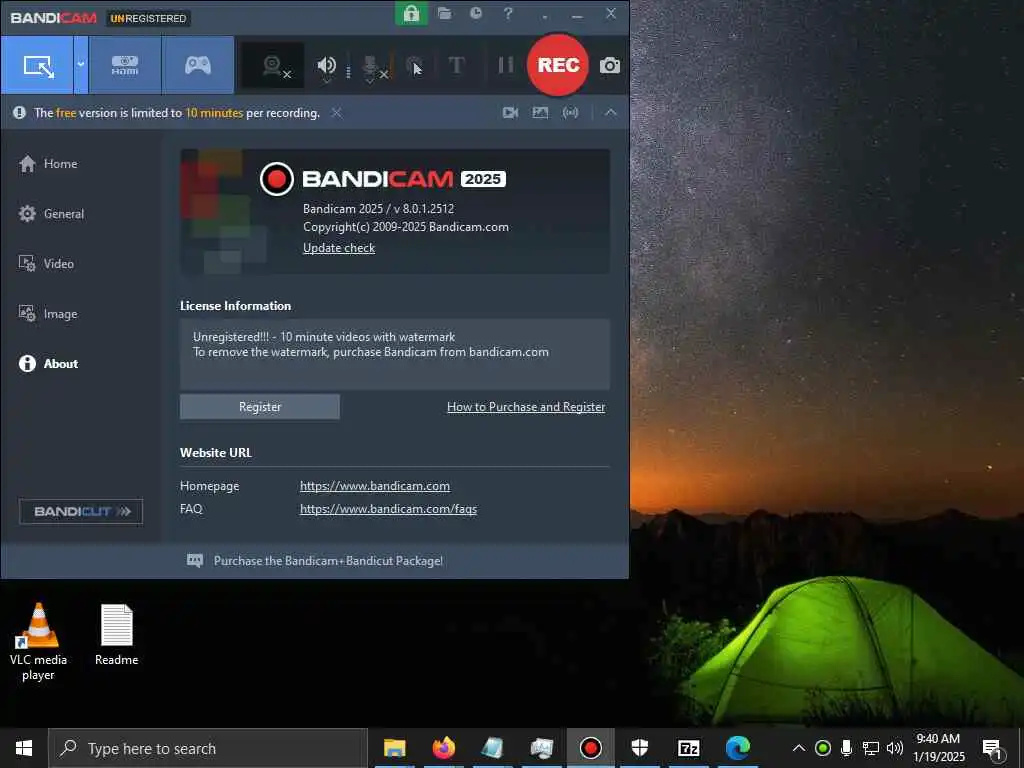
Task: Toggle the mouse cursor effect
Action: pos(414,66)
